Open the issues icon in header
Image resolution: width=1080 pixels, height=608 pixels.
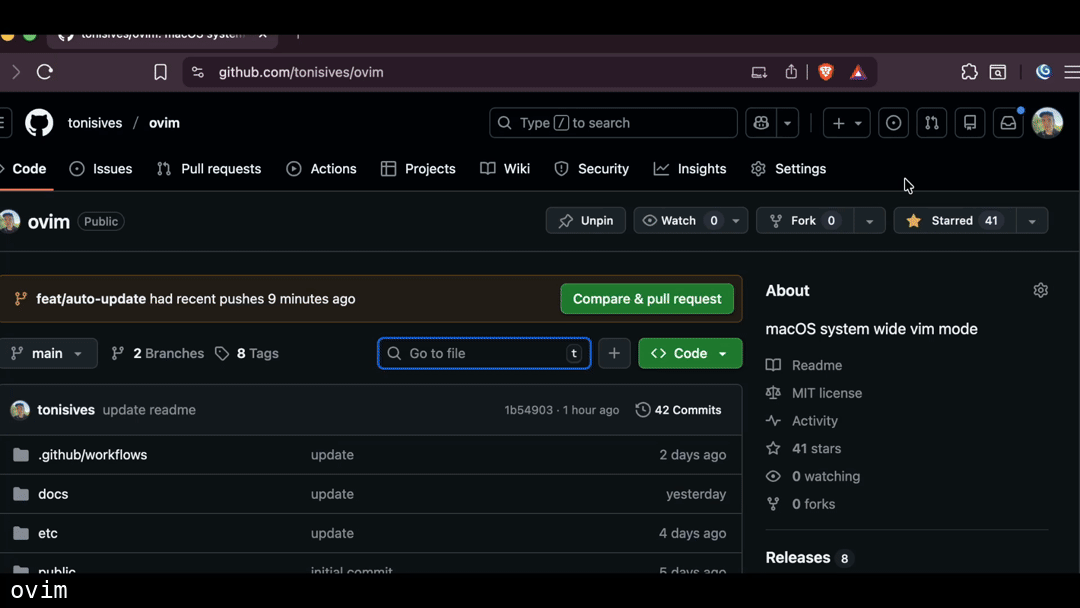tap(893, 123)
